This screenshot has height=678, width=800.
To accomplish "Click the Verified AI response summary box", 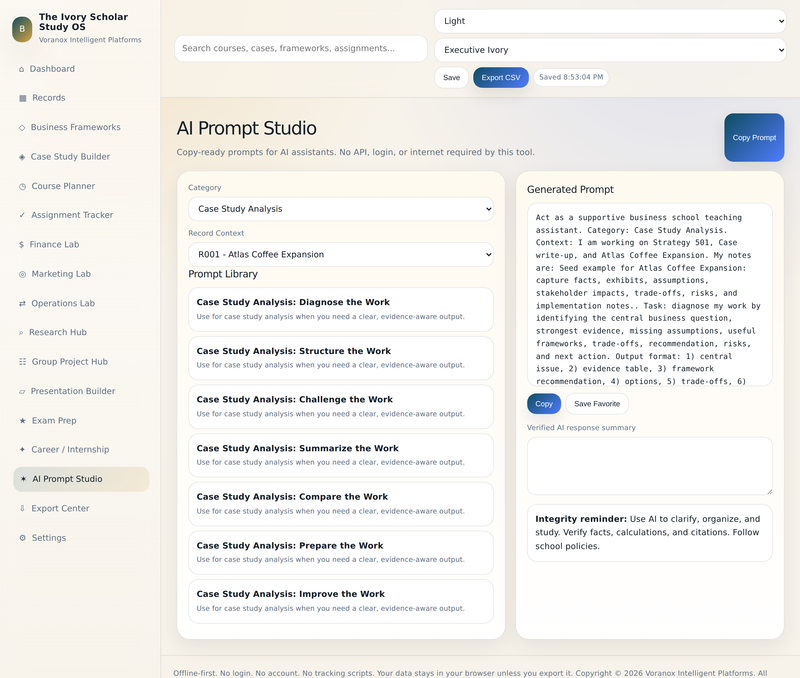I will point(649,466).
